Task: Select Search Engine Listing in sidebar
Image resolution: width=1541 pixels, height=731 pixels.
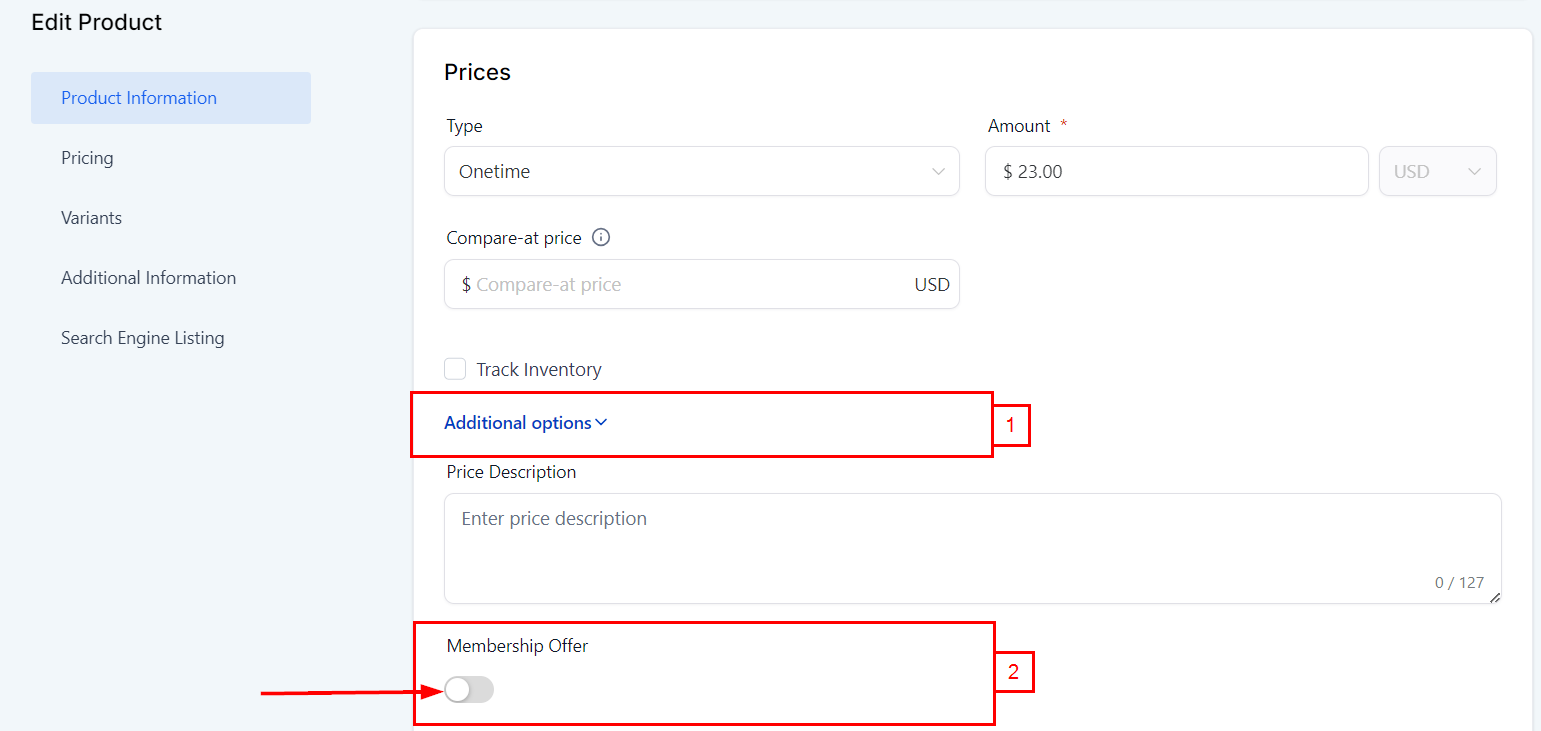Action: point(142,338)
